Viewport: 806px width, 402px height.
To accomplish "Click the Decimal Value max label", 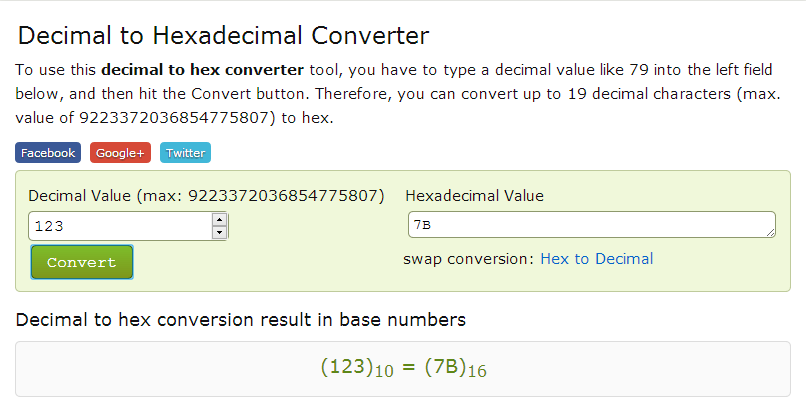I will [206, 196].
